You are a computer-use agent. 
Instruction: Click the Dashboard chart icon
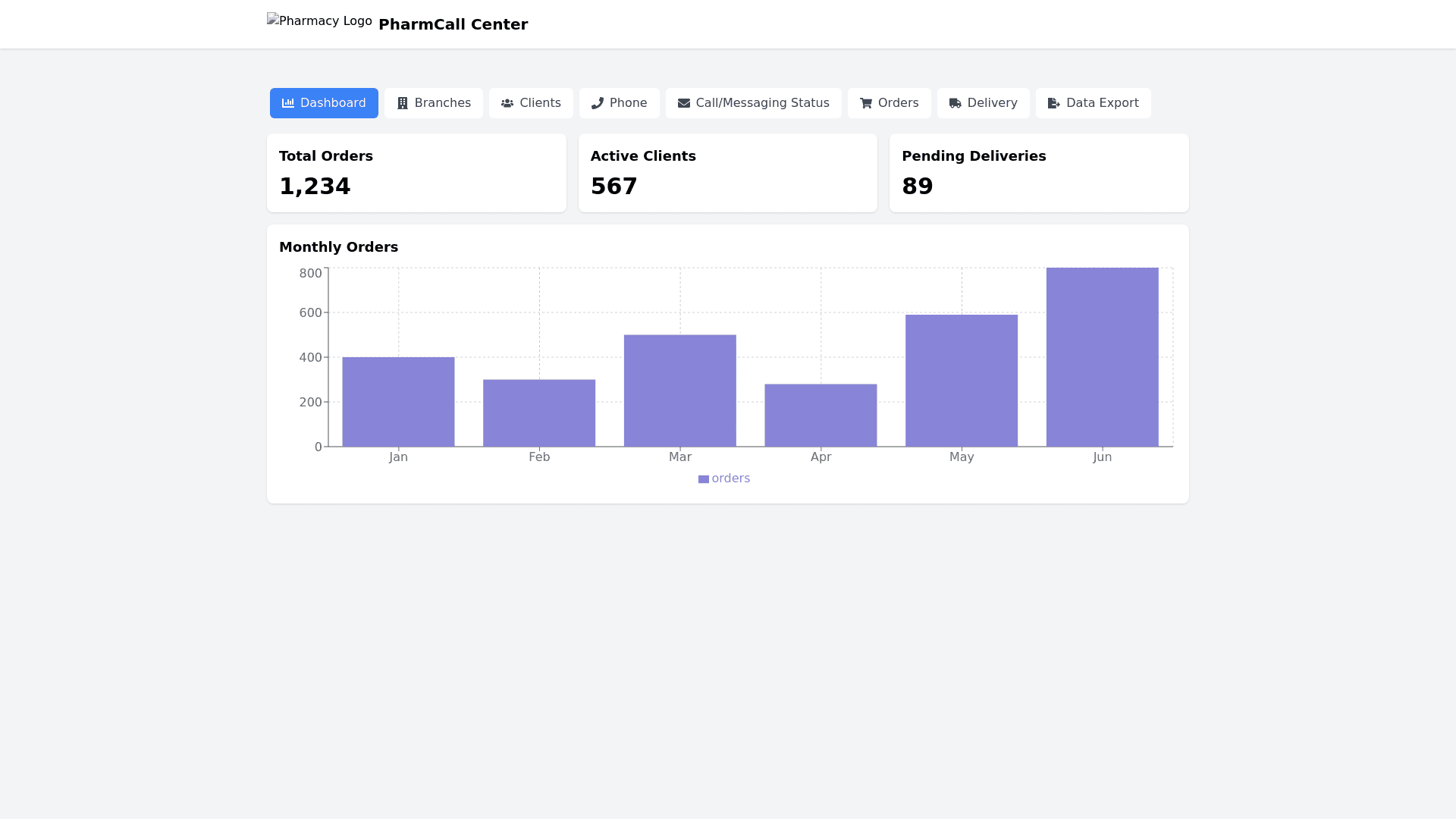288,103
